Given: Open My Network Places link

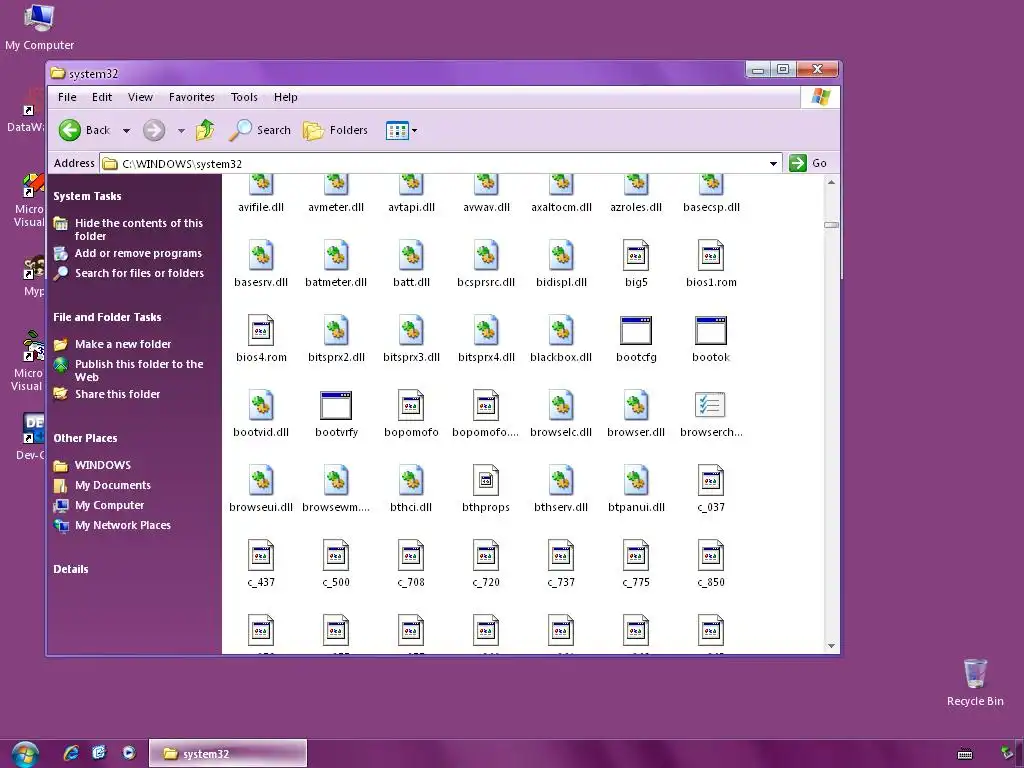Looking at the screenshot, I should pos(112,525).
